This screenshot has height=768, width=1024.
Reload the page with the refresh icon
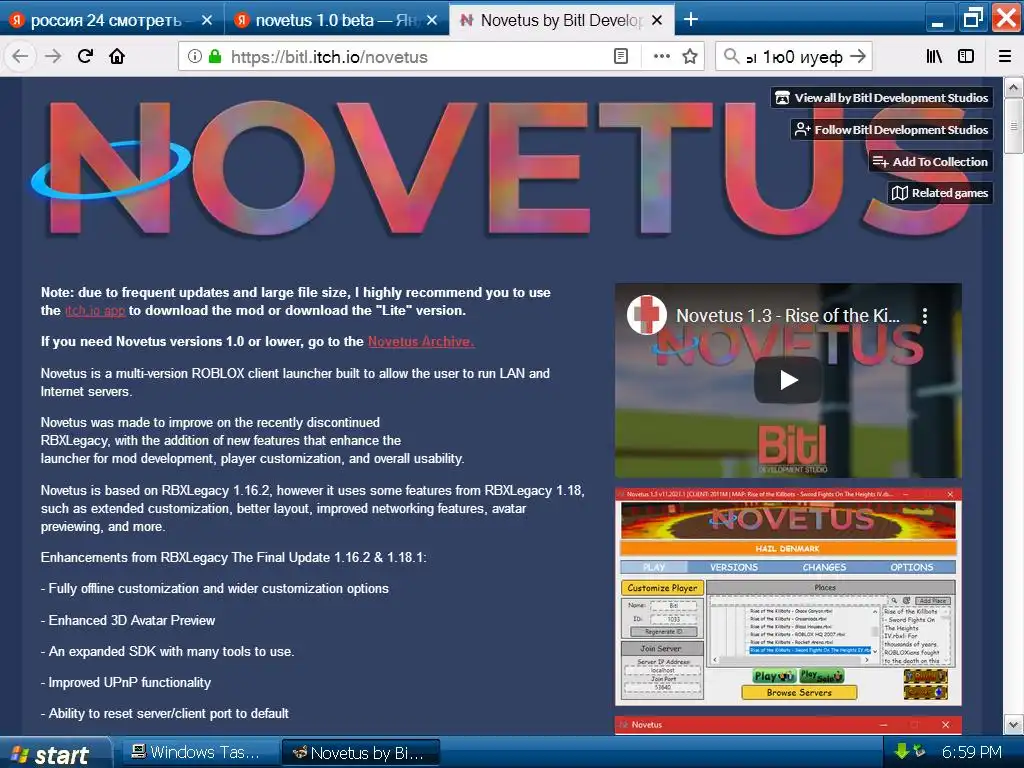(x=85, y=56)
